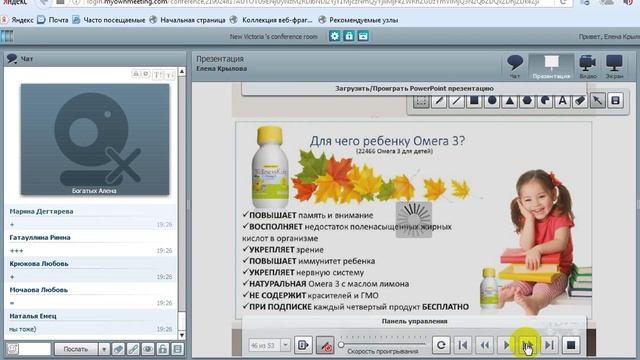Click the Послать send button
This screenshot has height=360, width=640.
[x=76, y=349]
